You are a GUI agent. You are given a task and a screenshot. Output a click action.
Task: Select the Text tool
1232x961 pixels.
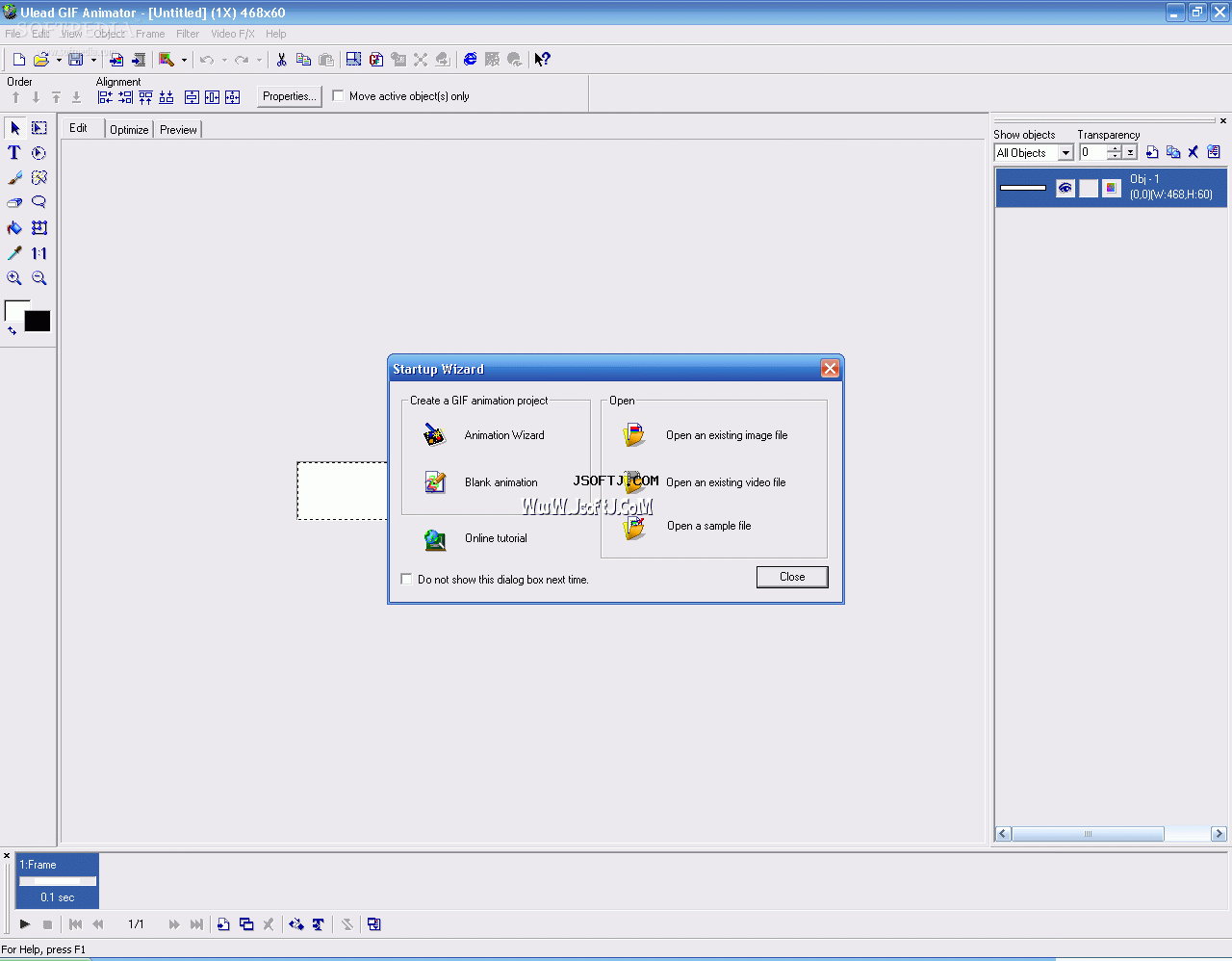[14, 153]
